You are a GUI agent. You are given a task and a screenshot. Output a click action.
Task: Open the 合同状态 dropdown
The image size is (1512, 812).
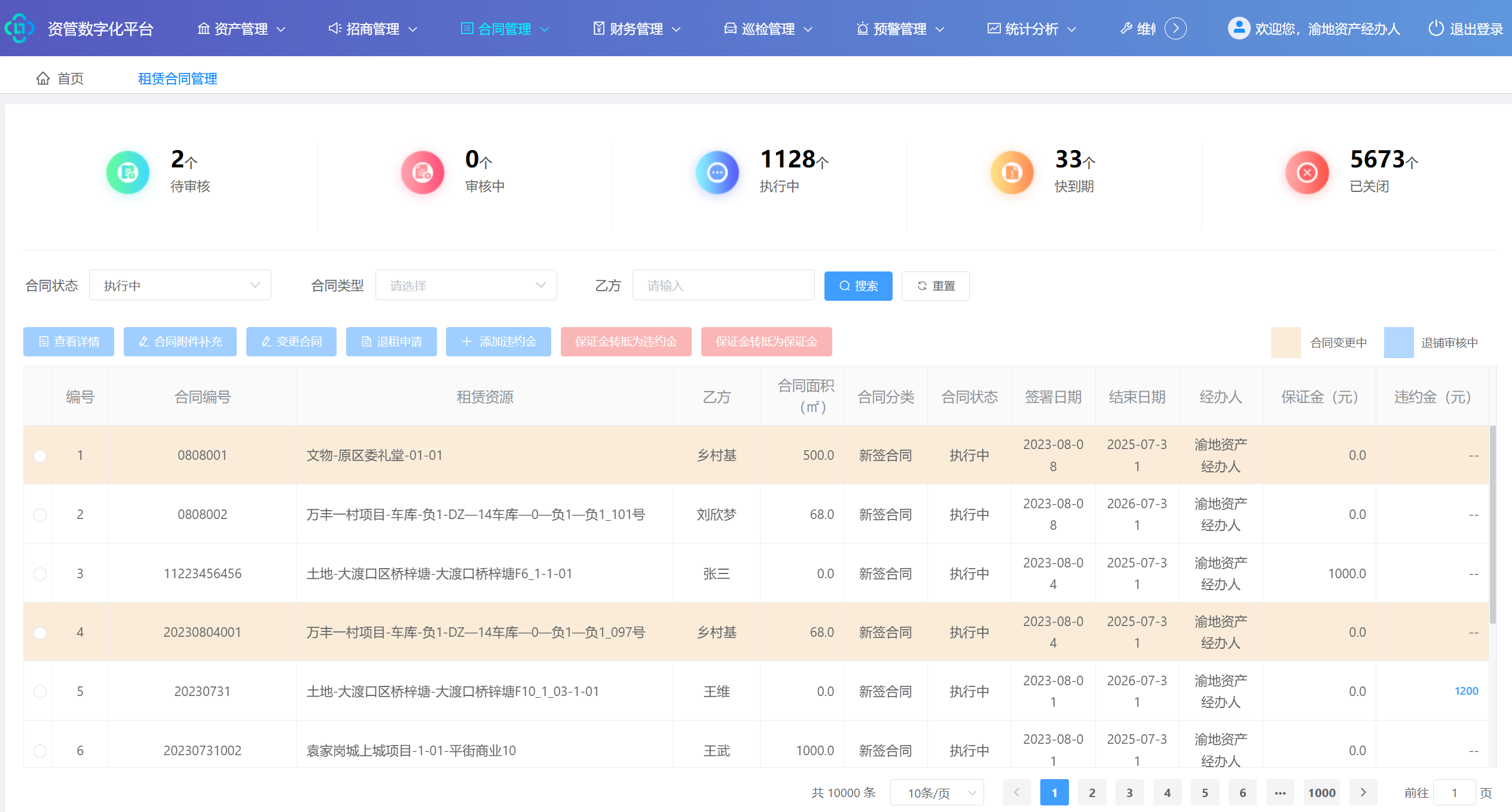coord(180,285)
